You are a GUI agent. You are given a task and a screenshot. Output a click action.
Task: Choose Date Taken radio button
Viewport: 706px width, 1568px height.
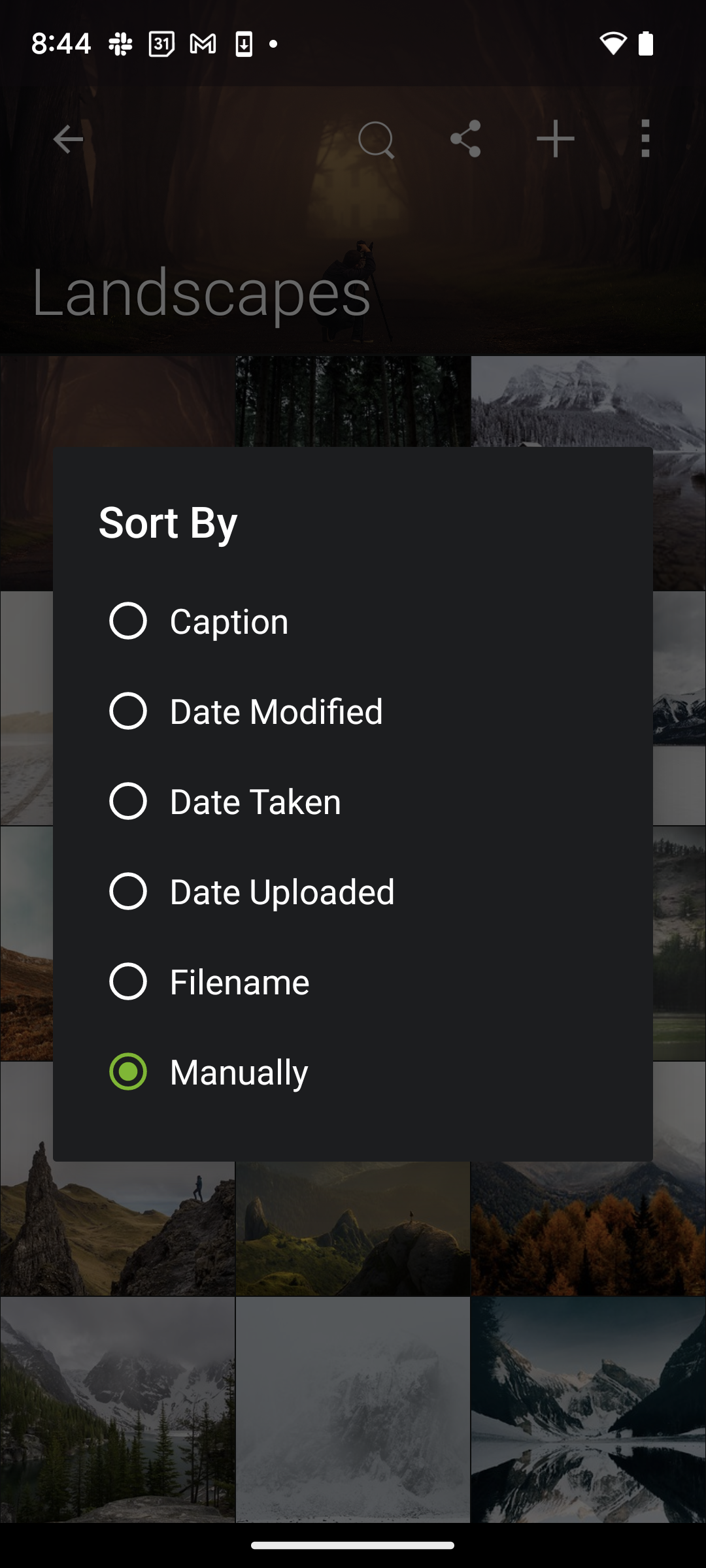pos(128,801)
